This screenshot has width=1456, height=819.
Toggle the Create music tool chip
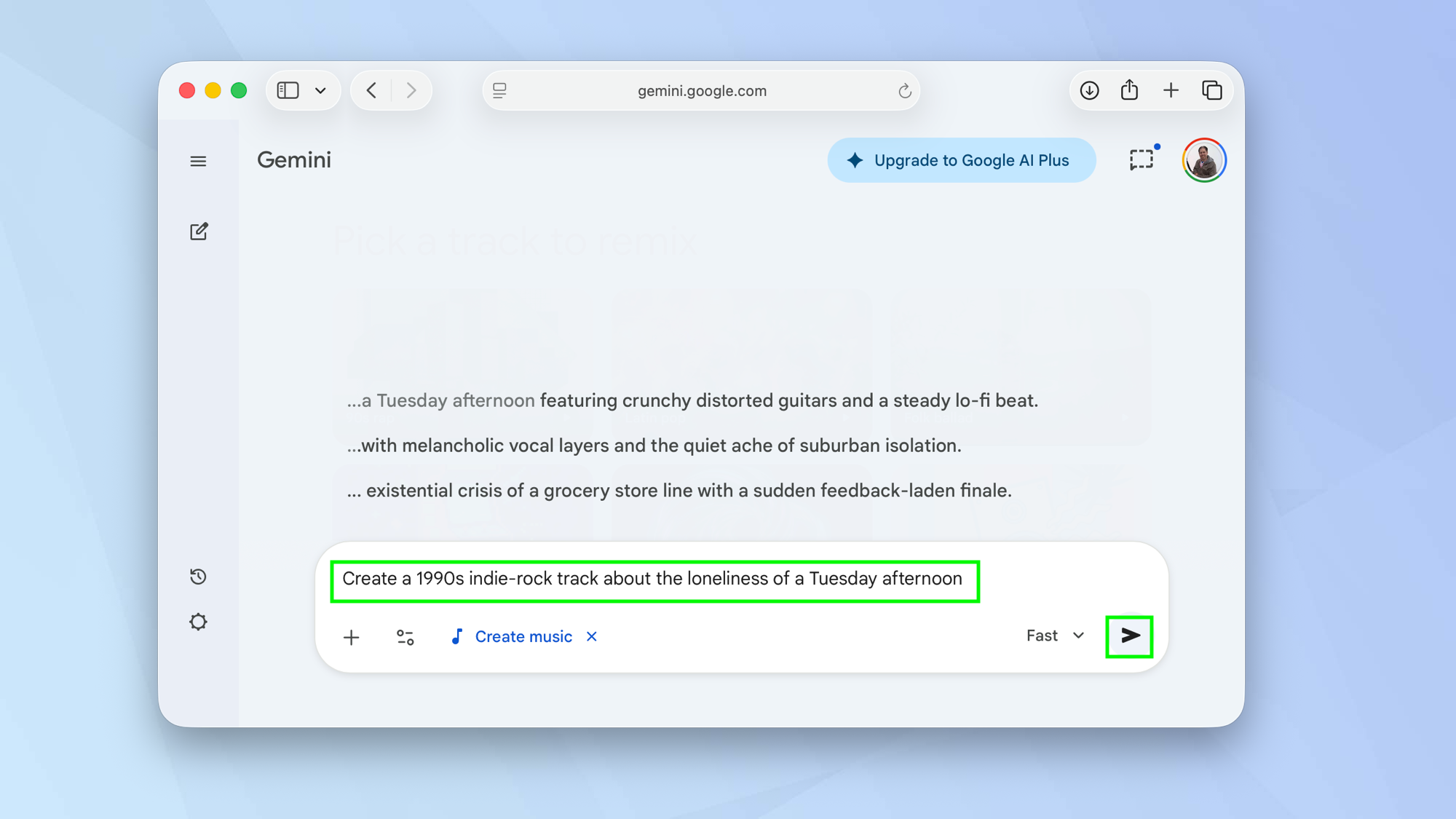pyautogui.click(x=512, y=637)
